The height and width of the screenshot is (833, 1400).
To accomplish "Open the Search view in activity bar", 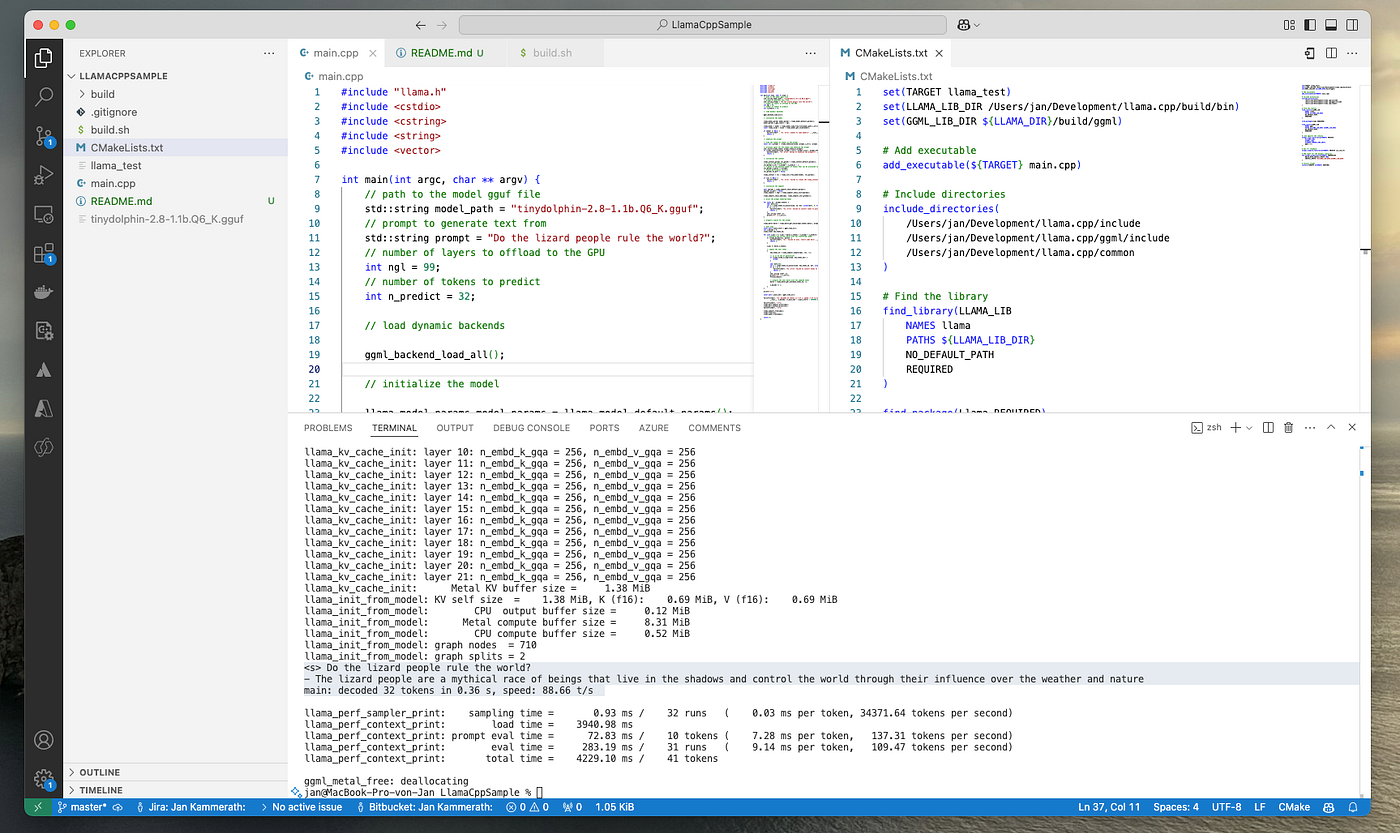I will [x=43, y=97].
